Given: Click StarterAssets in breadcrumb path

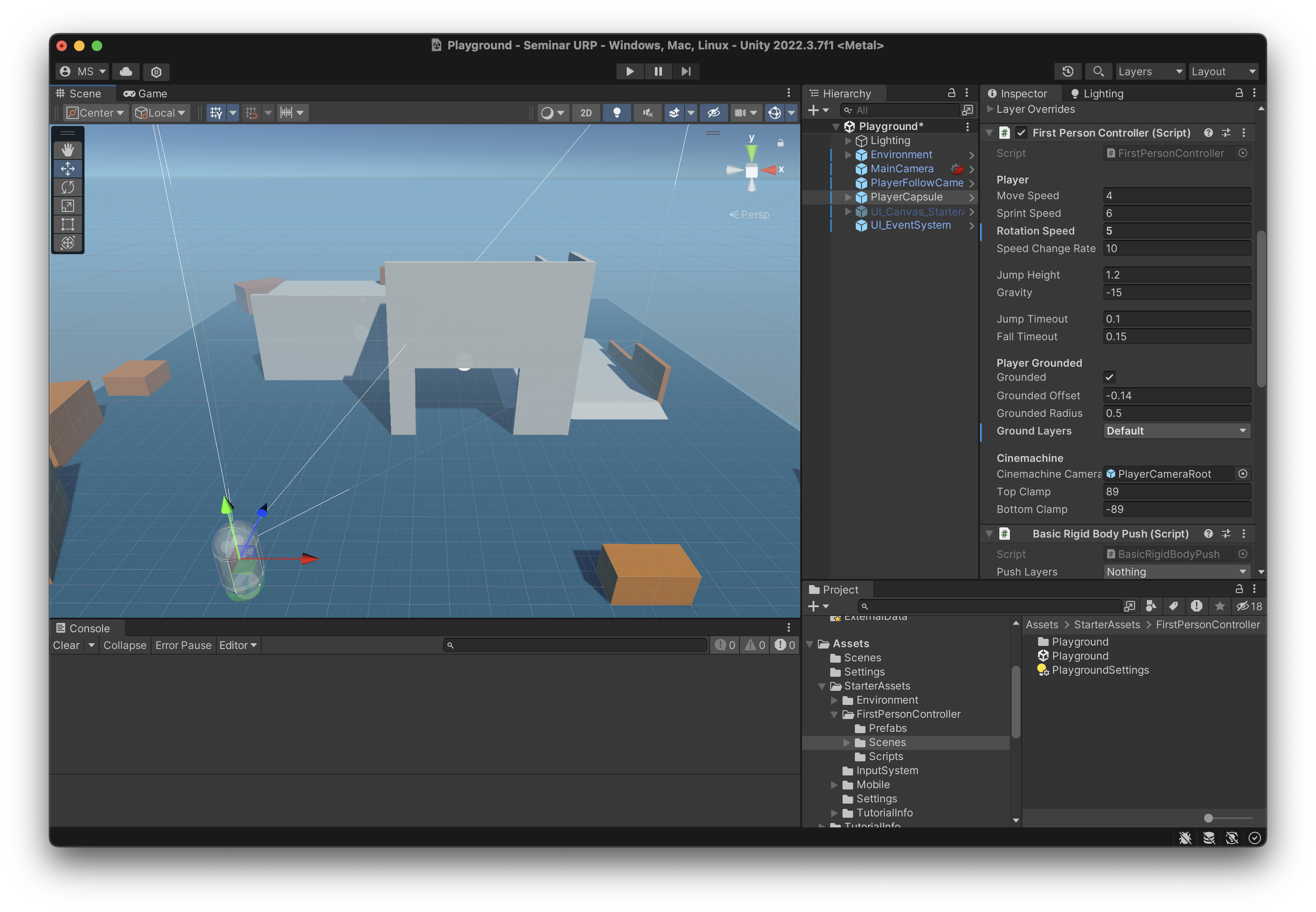Looking at the screenshot, I should pyautogui.click(x=1106, y=625).
